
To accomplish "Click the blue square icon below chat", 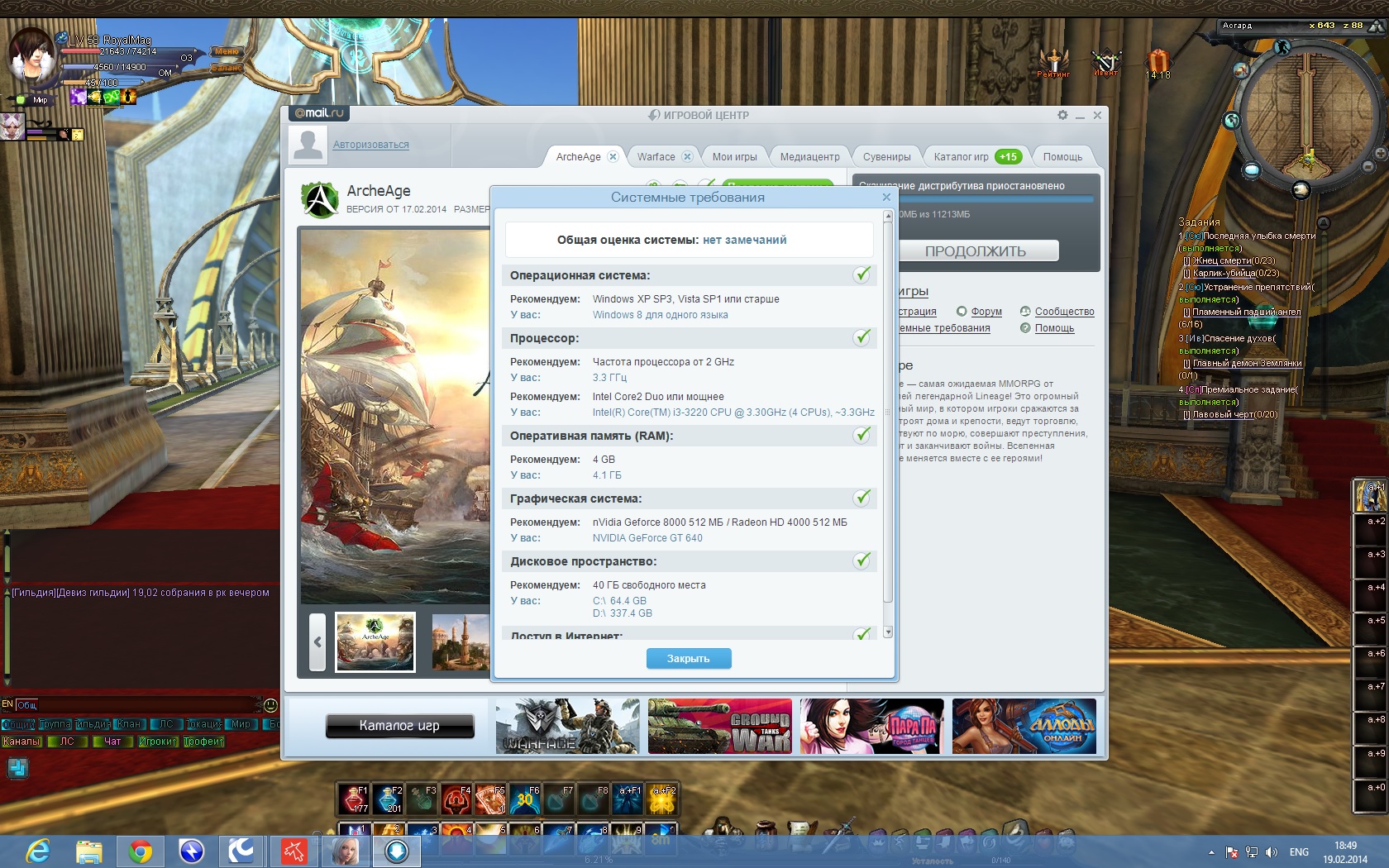I will point(17,768).
